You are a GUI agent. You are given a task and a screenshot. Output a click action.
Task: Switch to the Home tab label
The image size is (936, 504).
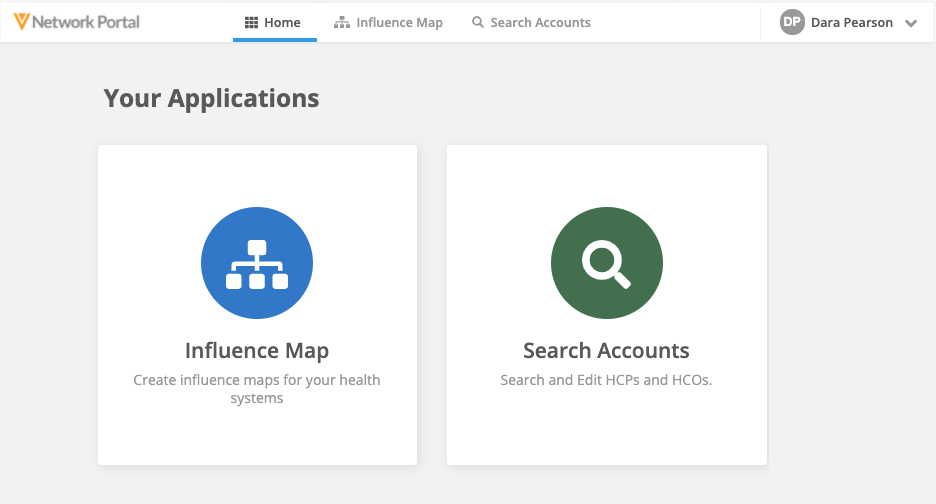pos(282,22)
